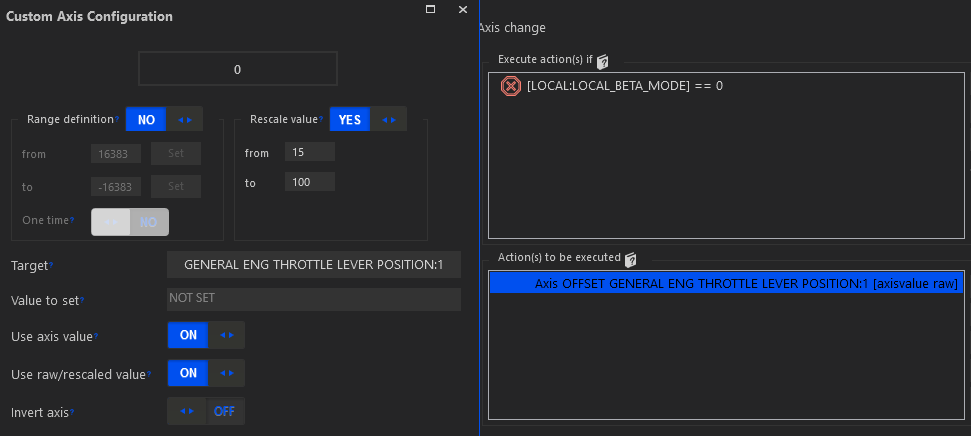Click the Rescale to field showing 100
This screenshot has width=971, height=436.
click(x=309, y=182)
